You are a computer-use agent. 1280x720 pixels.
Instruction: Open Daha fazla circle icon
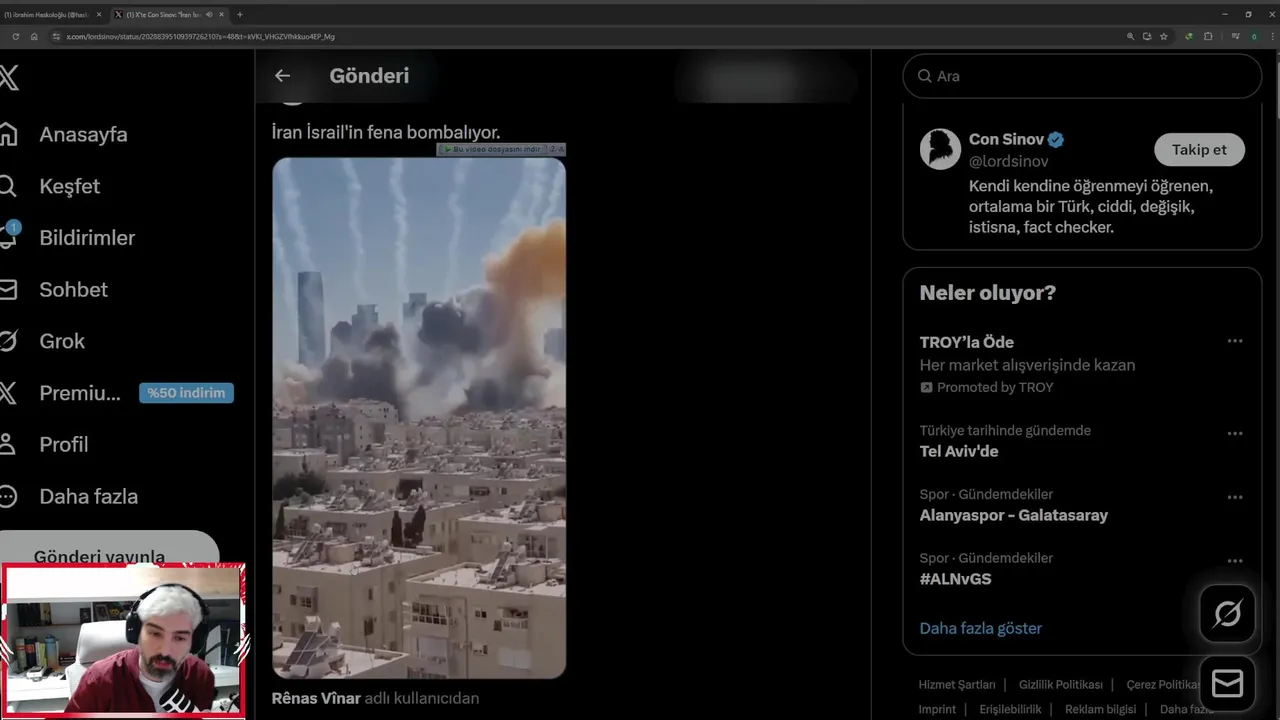8,496
